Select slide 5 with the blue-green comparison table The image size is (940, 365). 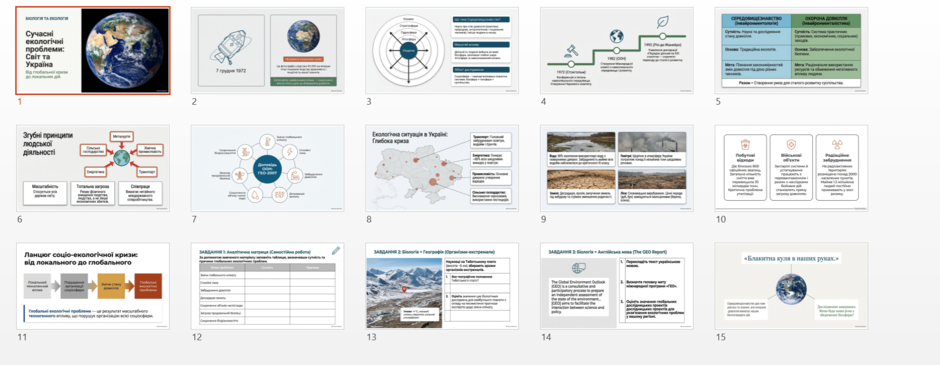pyautogui.click(x=791, y=50)
